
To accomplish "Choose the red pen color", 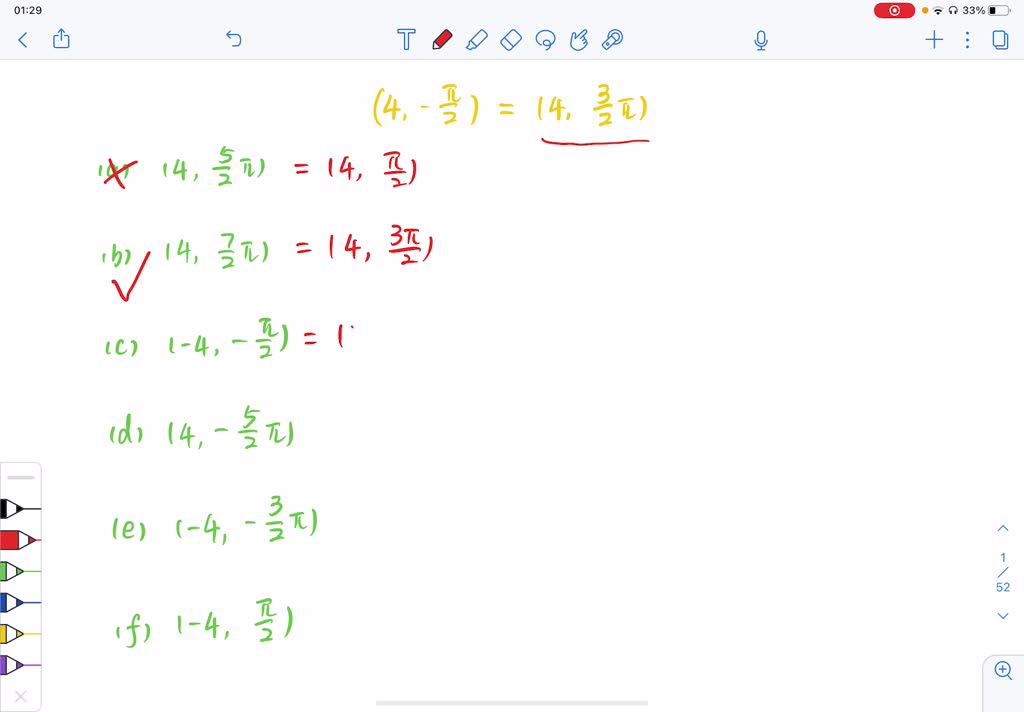I will click(20, 540).
